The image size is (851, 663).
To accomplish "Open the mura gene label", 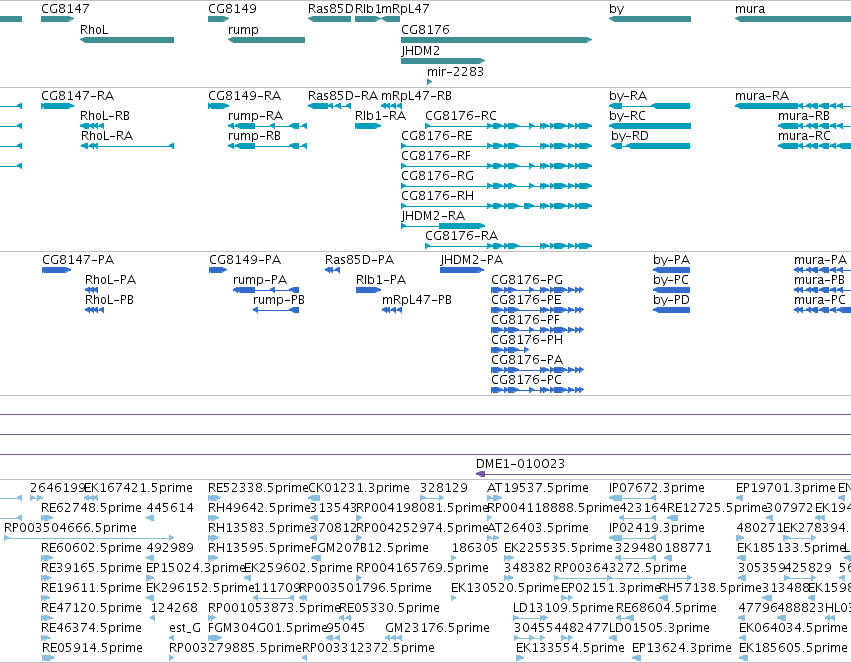I will point(750,9).
